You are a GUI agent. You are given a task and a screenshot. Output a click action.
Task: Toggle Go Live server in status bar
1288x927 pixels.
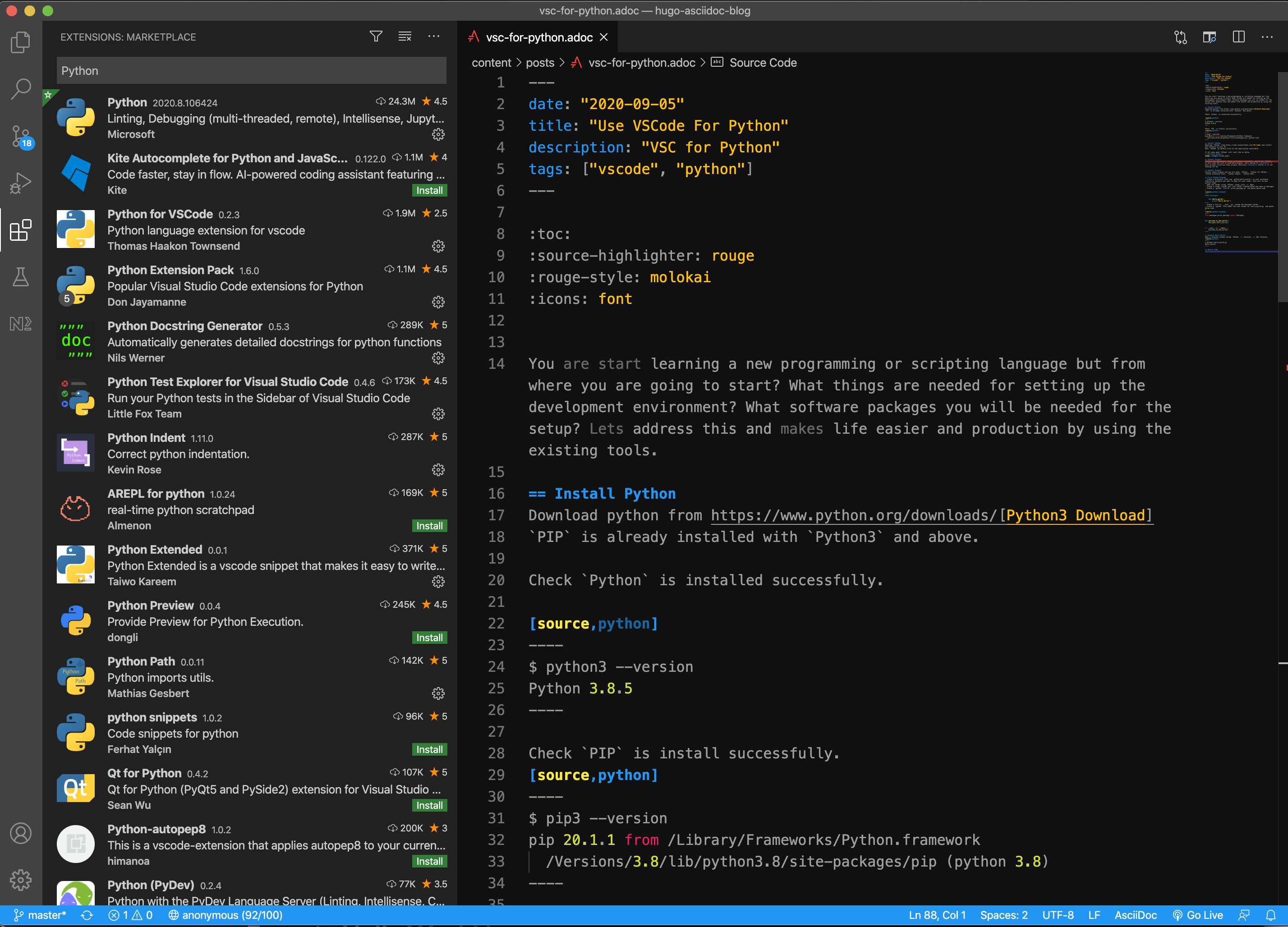pyautogui.click(x=1198, y=915)
